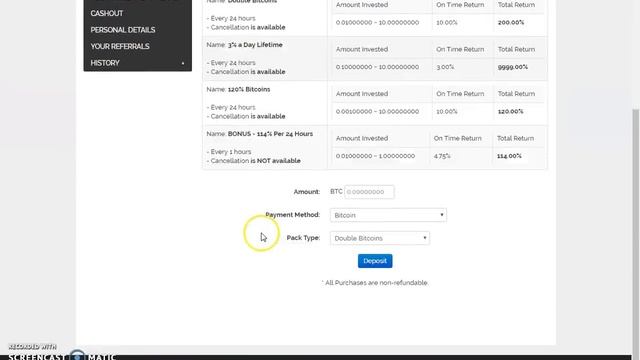
Task: Click the 0.01000000 - 1.00000000 amount range
Action: (375, 156)
